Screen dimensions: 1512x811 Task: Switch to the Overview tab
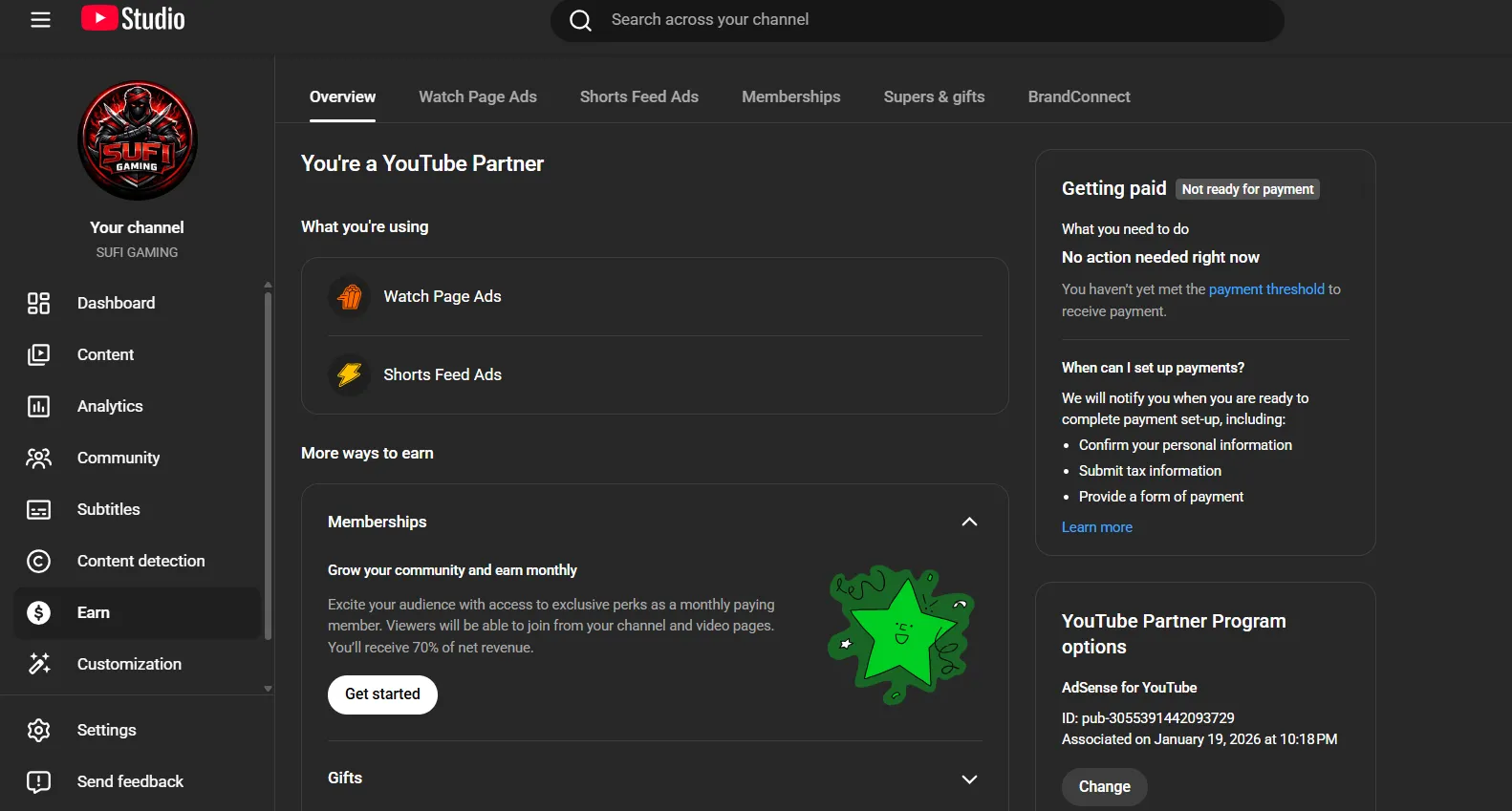pos(342,96)
